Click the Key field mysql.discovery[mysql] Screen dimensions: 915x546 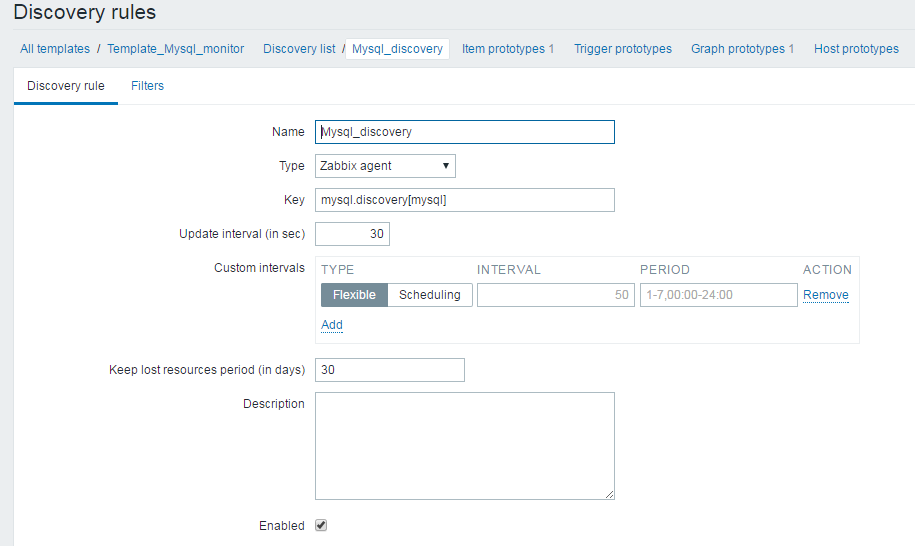coord(465,200)
